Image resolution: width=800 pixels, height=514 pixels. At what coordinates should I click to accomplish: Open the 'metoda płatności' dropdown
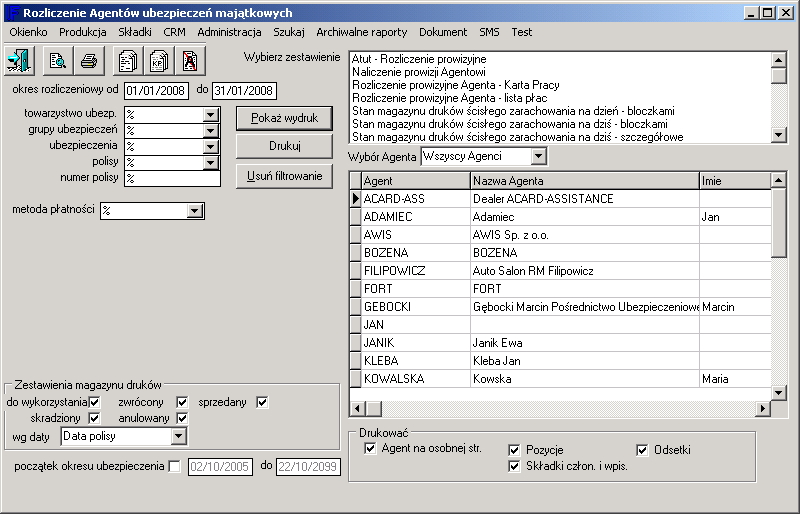(x=194, y=210)
